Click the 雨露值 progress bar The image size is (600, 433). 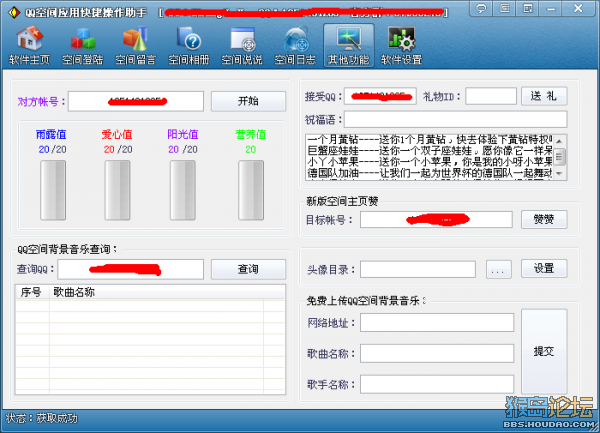53,190
